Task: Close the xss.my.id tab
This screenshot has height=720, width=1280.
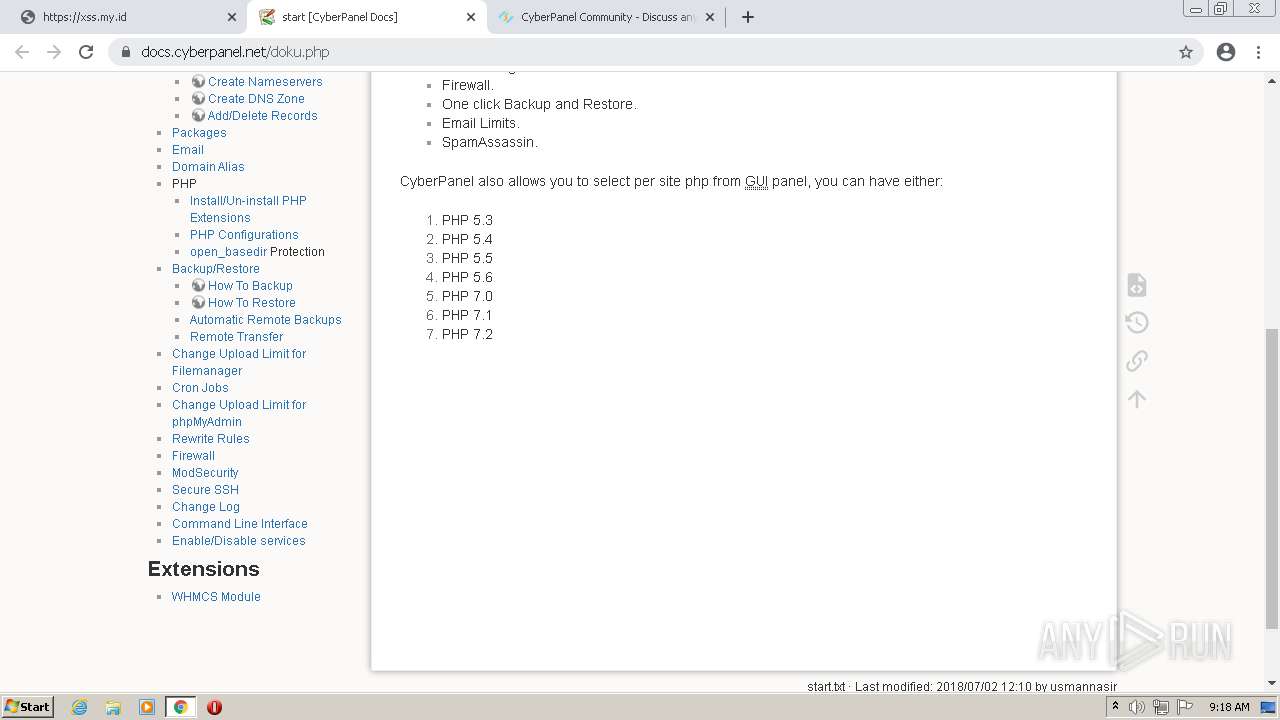Action: 232,17
